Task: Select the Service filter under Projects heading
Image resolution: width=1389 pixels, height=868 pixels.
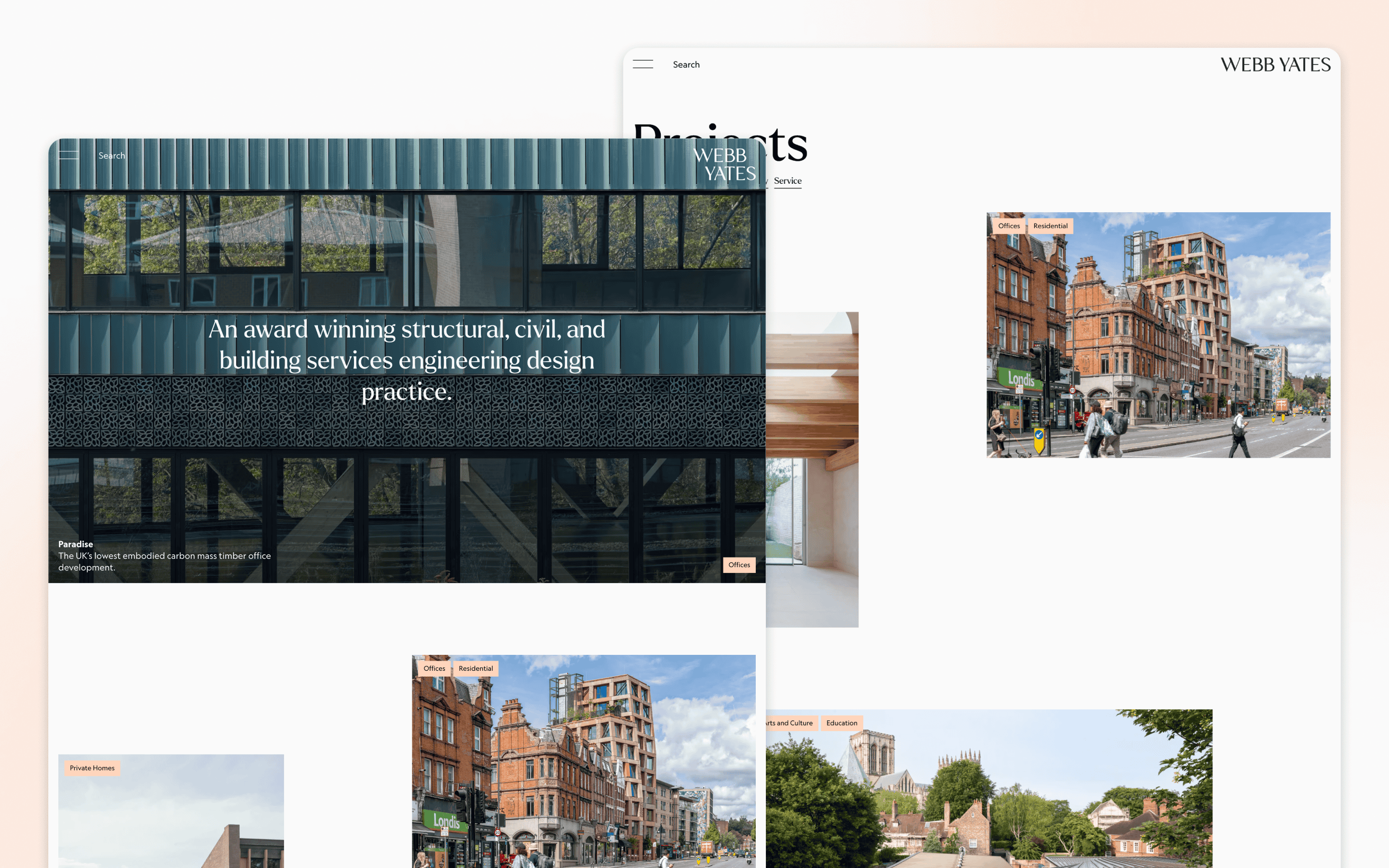Action: [x=788, y=181]
